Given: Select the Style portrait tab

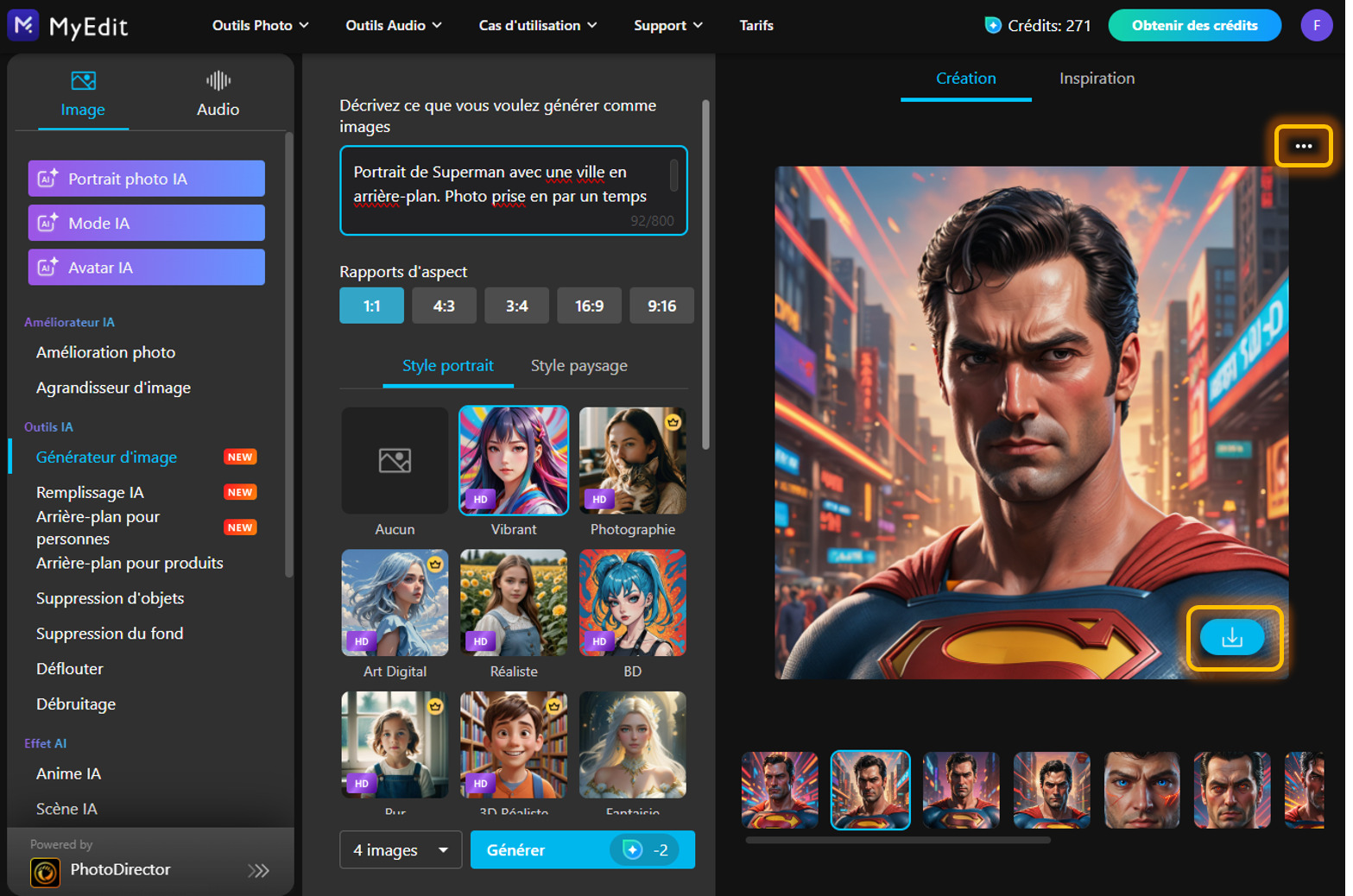Looking at the screenshot, I should [448, 366].
